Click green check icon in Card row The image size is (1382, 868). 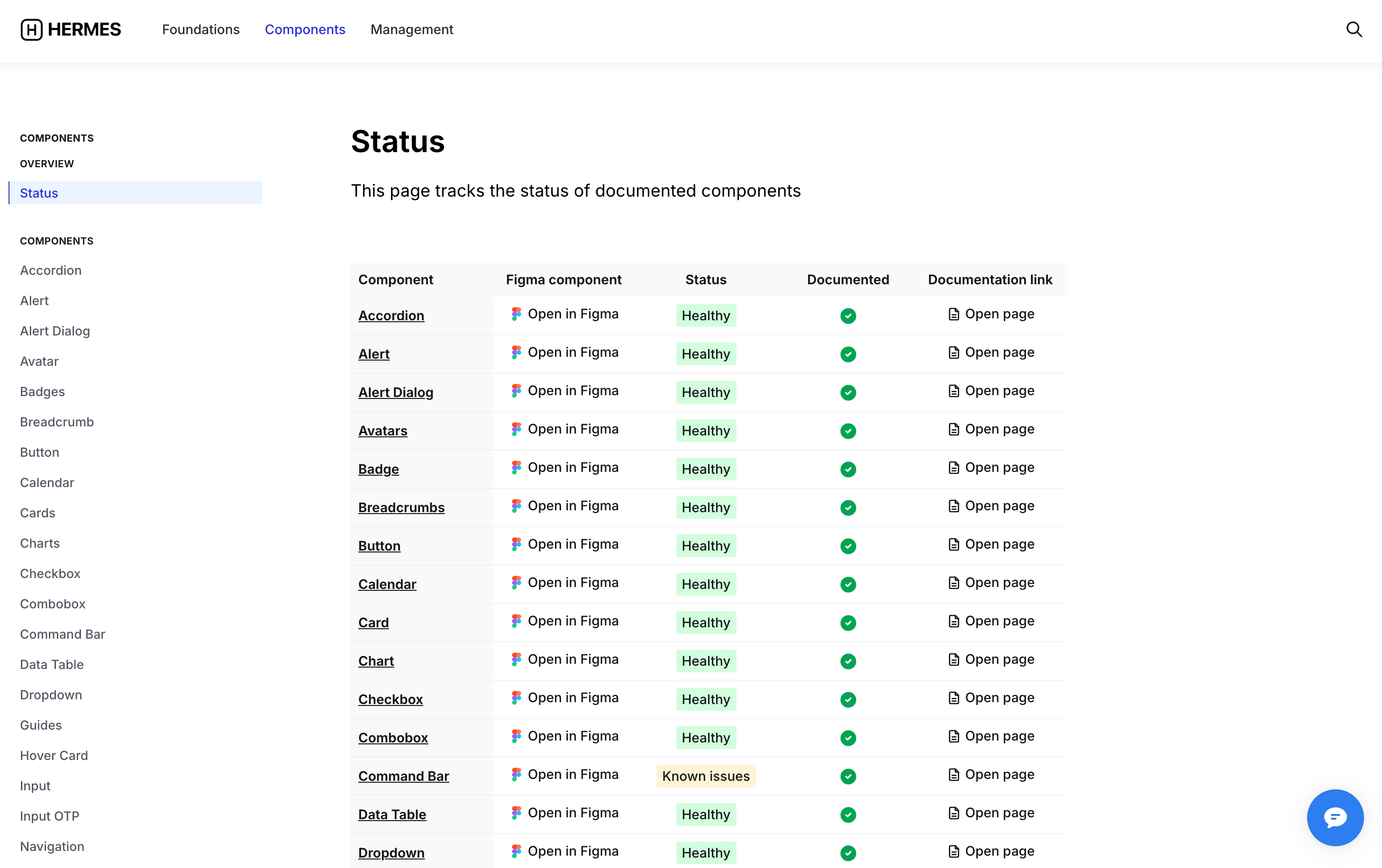[x=848, y=623]
